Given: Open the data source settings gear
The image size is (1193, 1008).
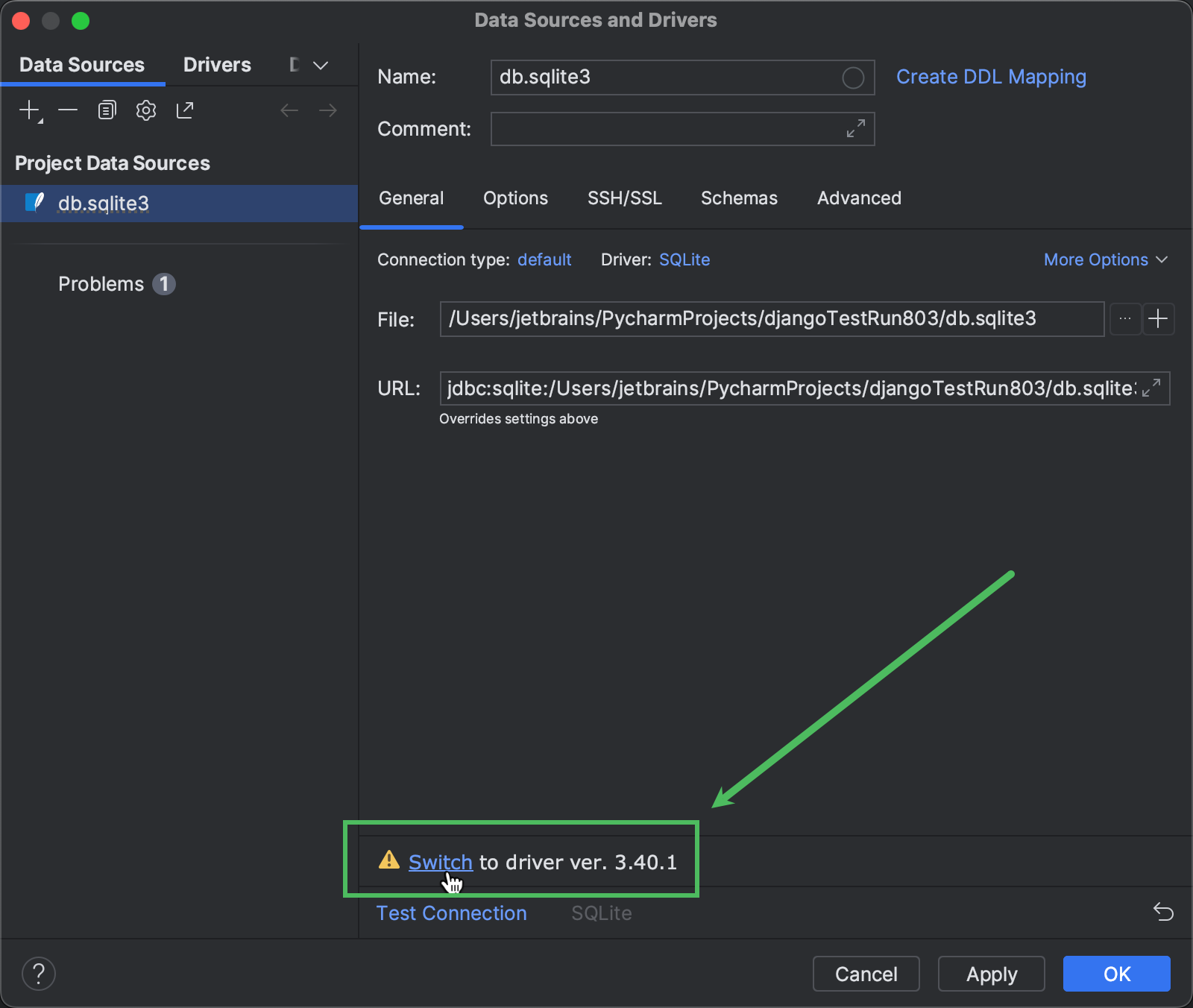Looking at the screenshot, I should tap(145, 110).
